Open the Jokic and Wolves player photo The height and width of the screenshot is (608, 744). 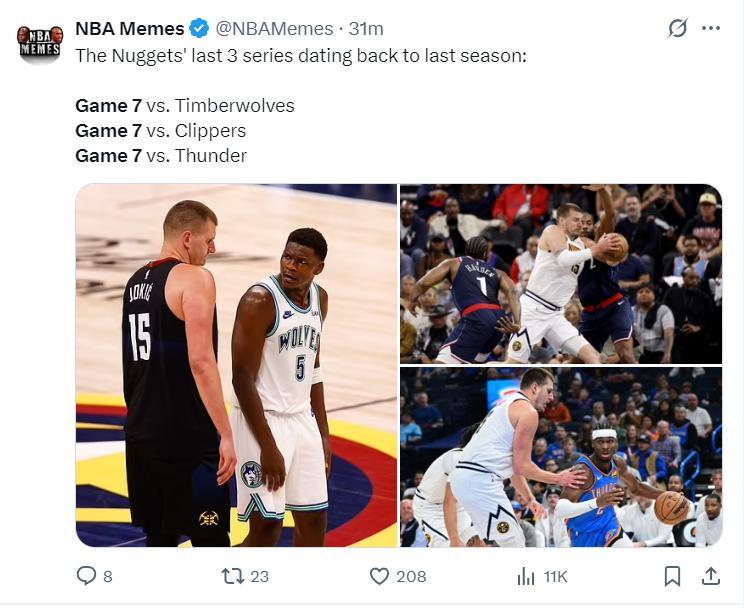pyautogui.click(x=236, y=365)
